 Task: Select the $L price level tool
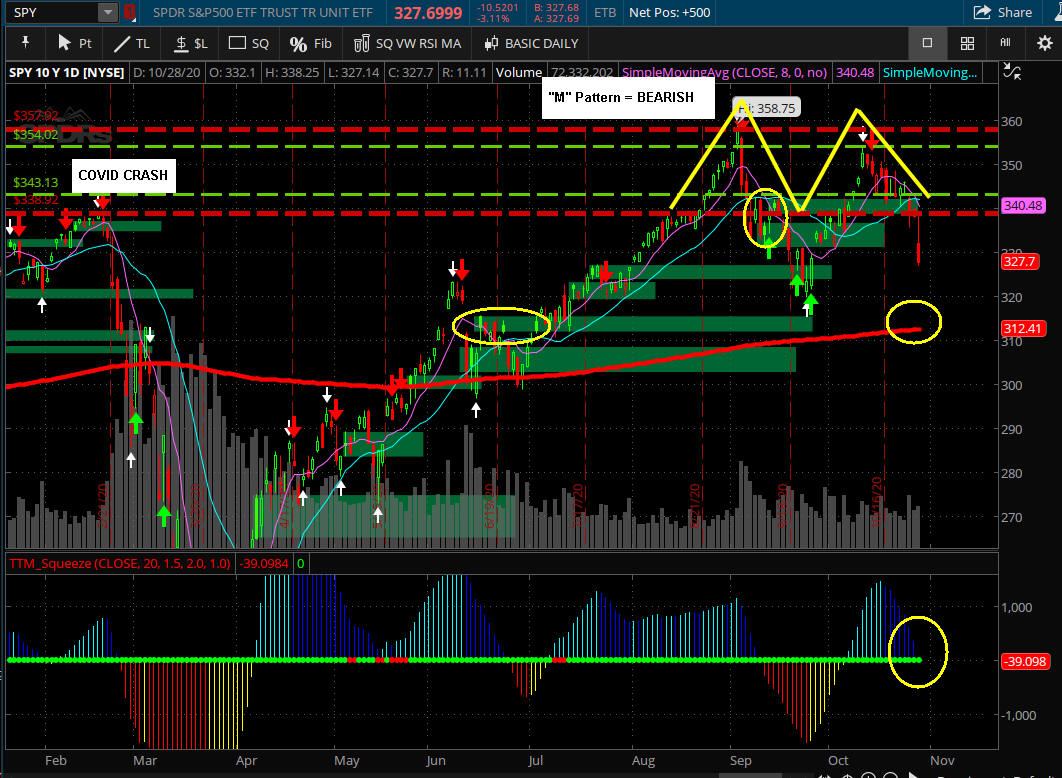(x=191, y=43)
